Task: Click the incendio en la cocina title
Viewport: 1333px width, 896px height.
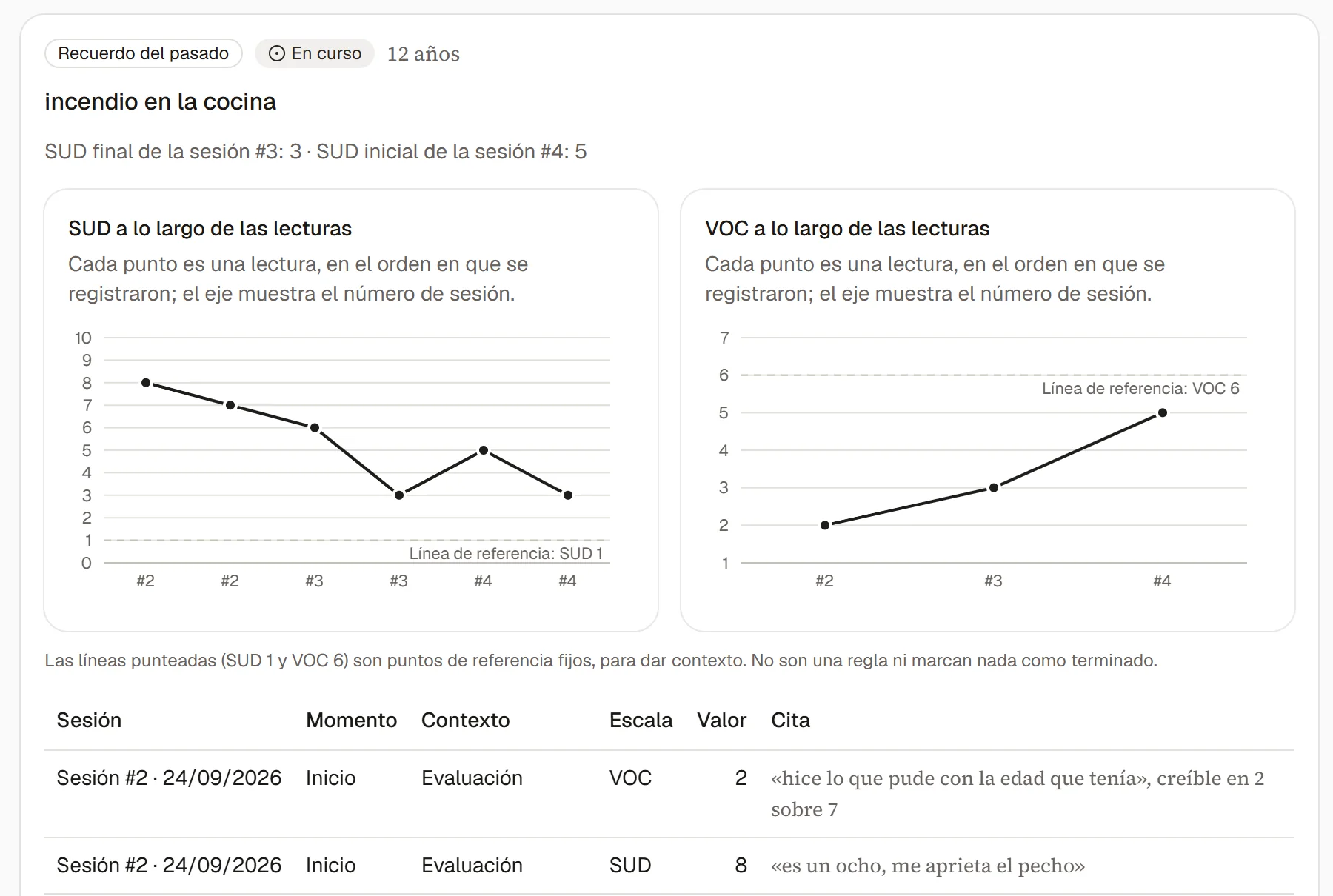Action: (160, 101)
